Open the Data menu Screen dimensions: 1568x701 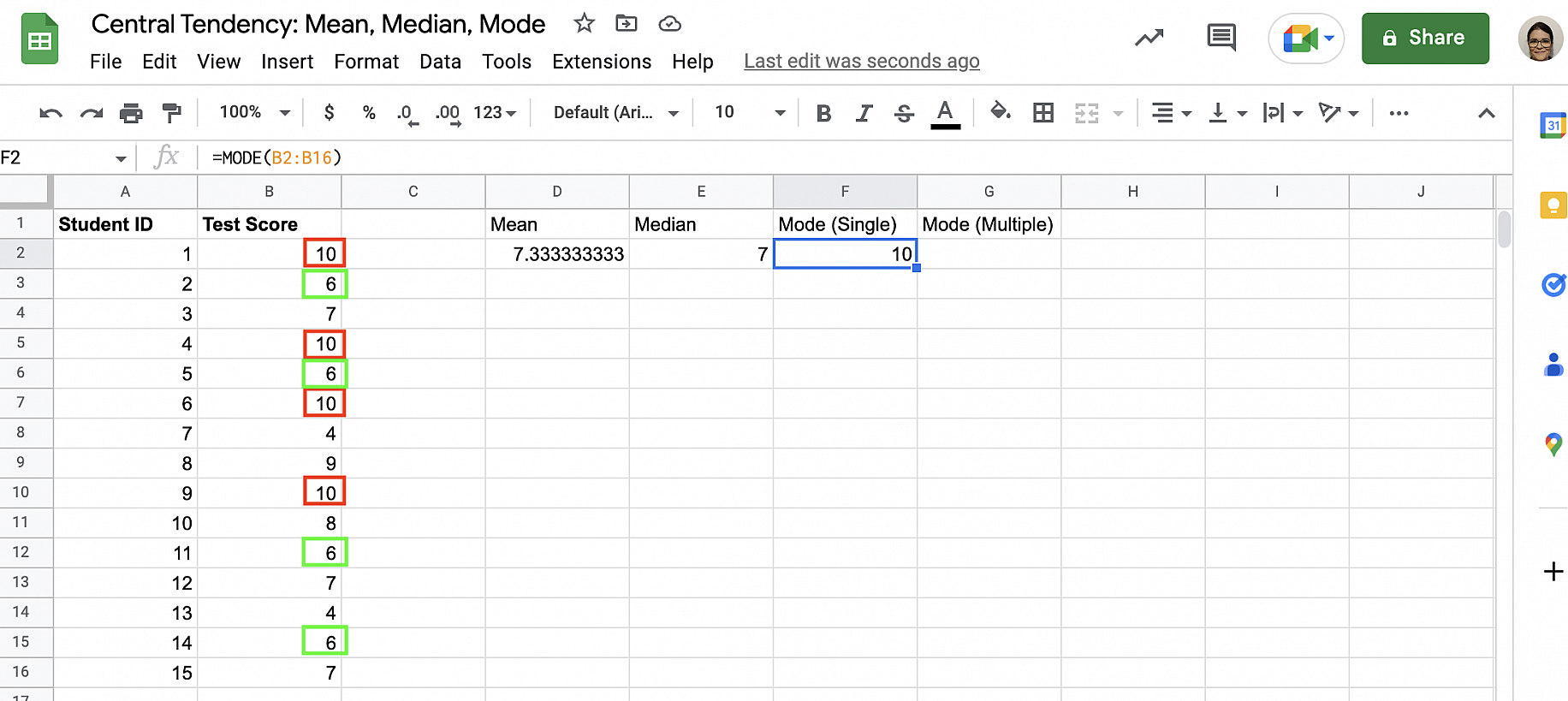440,62
